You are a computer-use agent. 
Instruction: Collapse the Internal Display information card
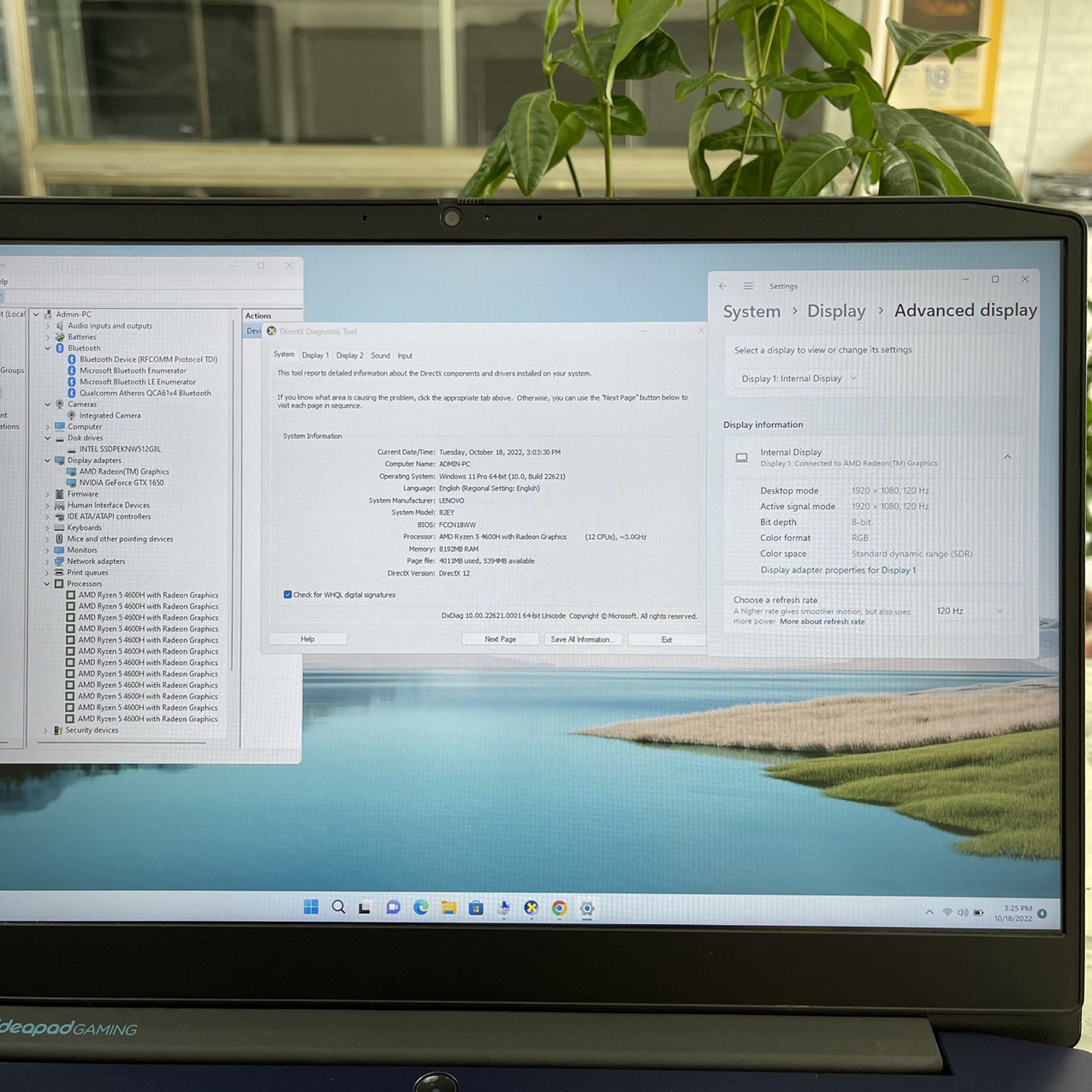1007,457
